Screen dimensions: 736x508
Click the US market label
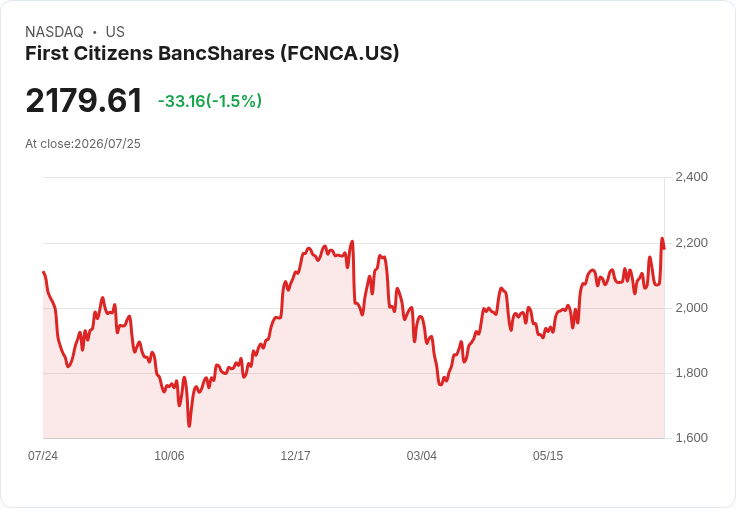pyautogui.click(x=115, y=32)
